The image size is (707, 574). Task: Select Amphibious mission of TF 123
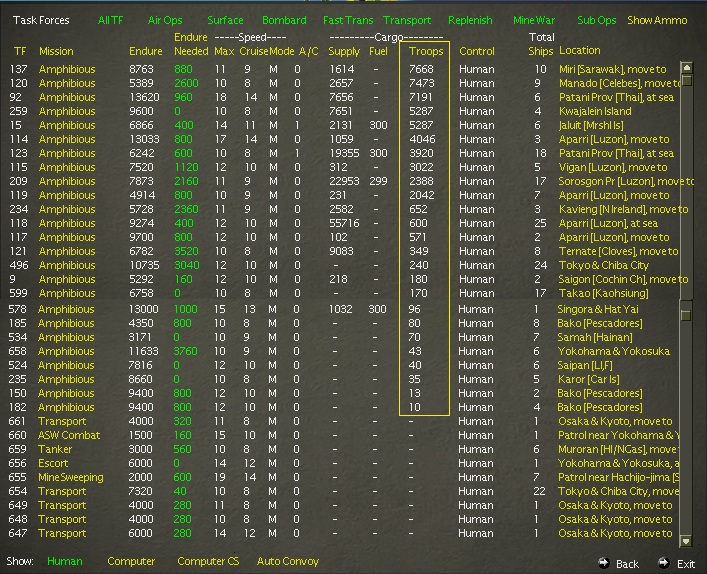click(67, 153)
